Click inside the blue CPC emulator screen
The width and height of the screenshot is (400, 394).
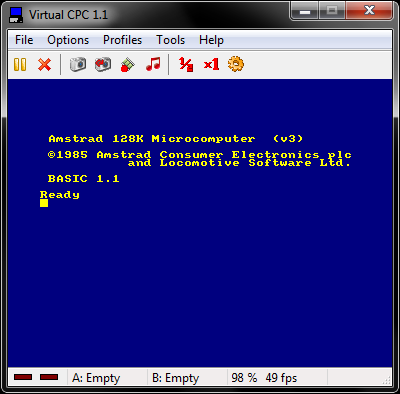click(x=200, y=223)
